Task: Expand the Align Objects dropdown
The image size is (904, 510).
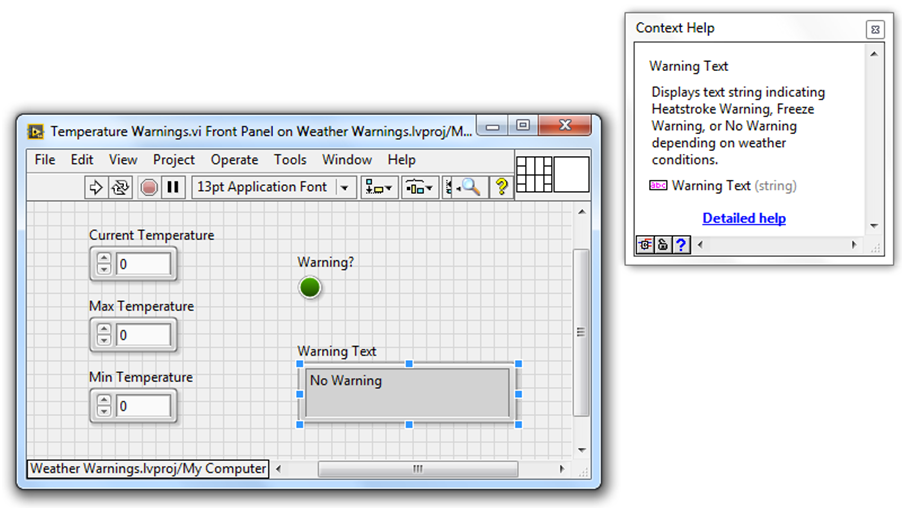Action: [x=379, y=187]
